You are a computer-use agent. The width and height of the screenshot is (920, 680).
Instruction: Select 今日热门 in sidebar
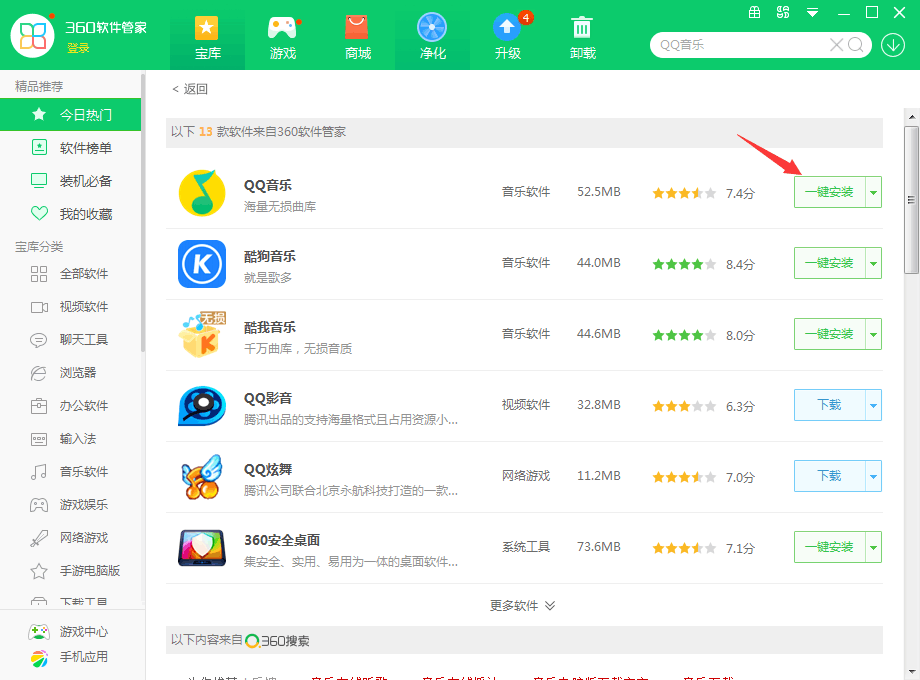click(70, 114)
